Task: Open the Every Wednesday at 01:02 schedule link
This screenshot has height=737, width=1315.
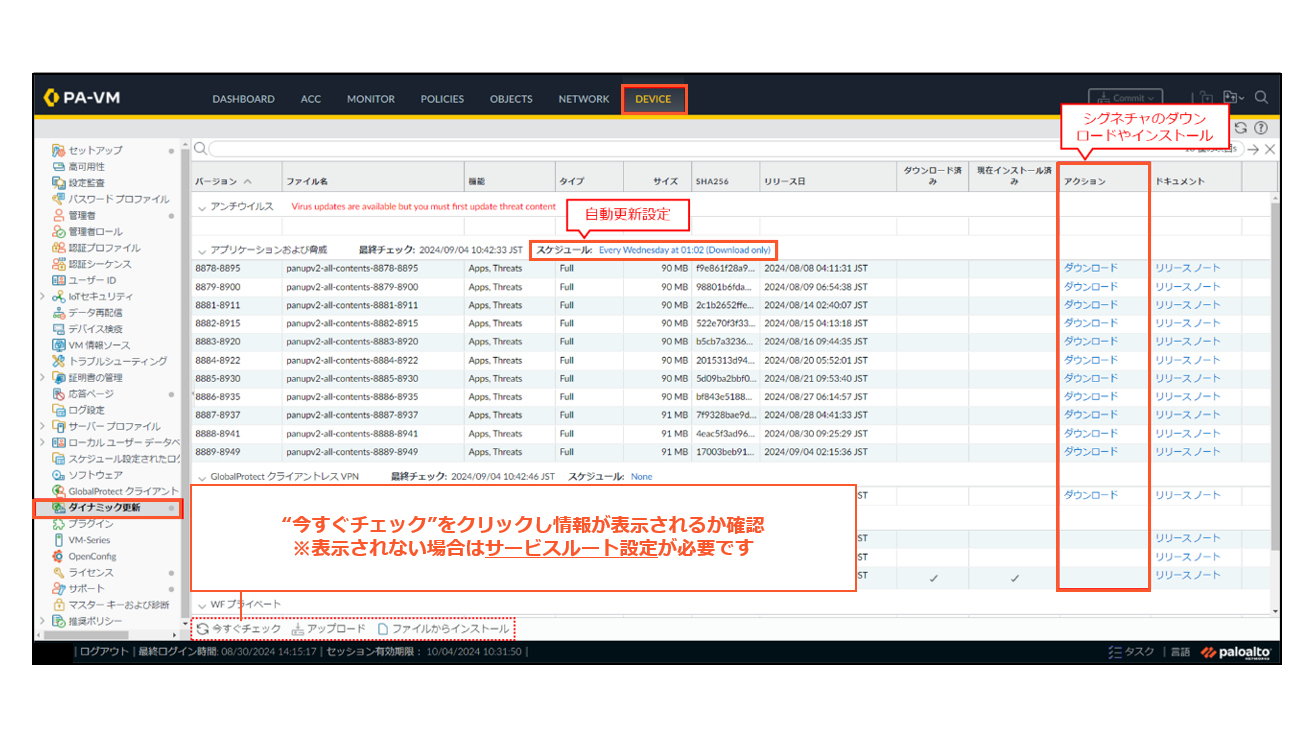Action: (685, 249)
